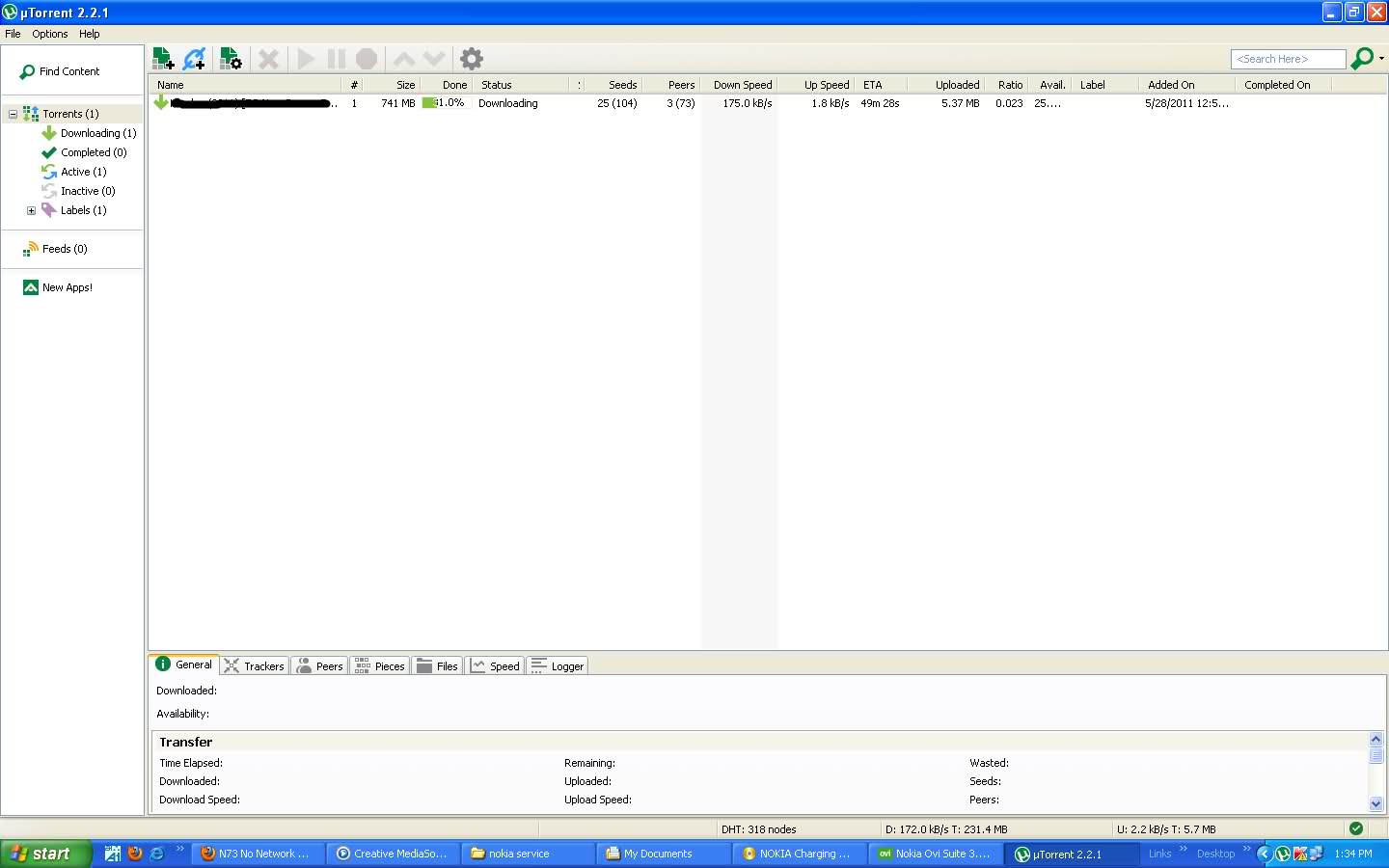Image resolution: width=1389 pixels, height=868 pixels.
Task: Click the Windows start button
Action: 45,854
